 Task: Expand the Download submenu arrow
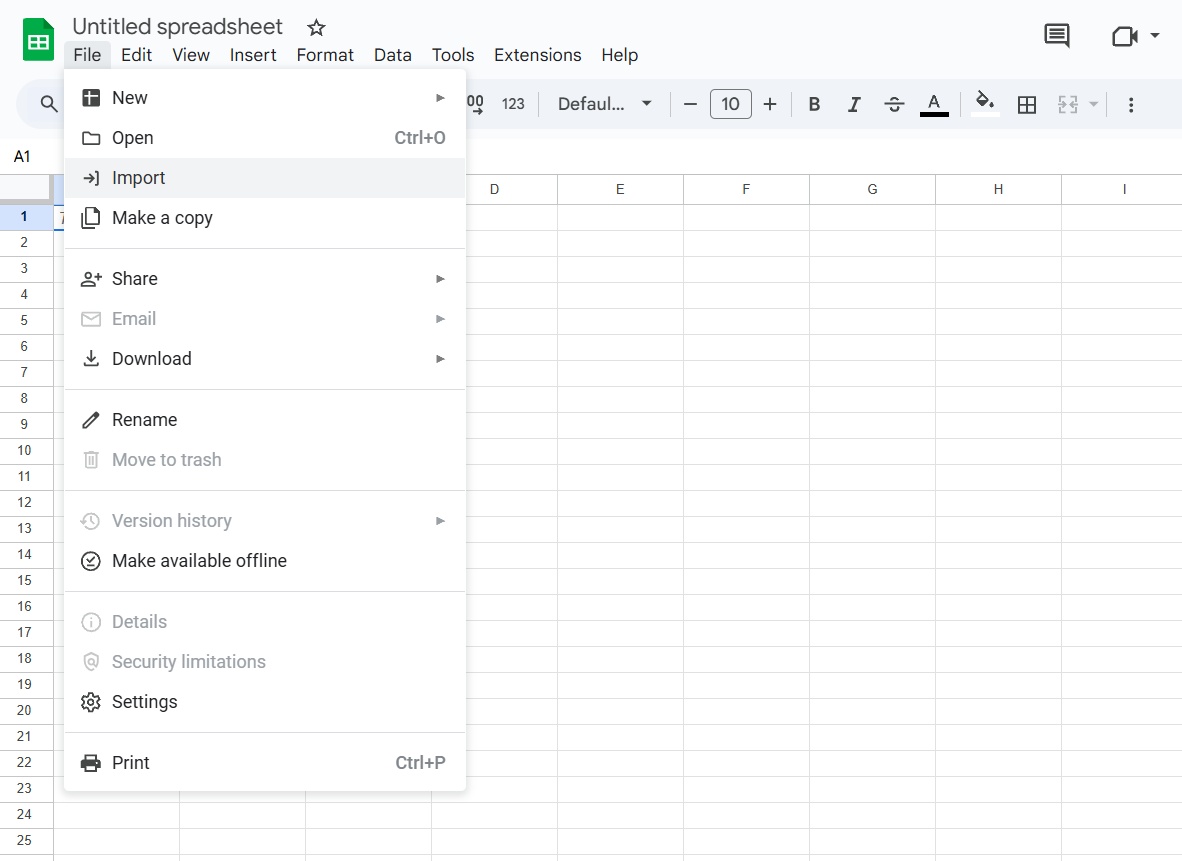(x=440, y=359)
